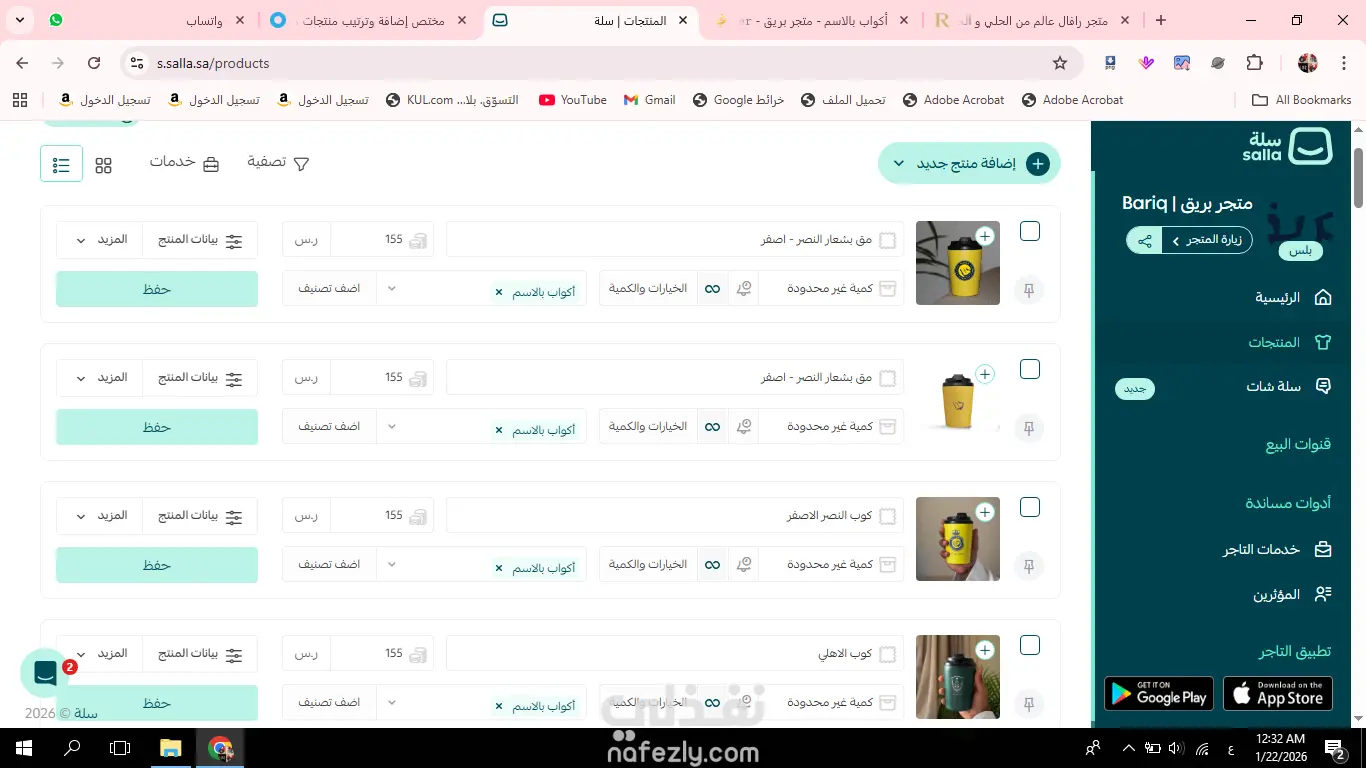Viewport: 1366px width, 768px height.
Task: Click the yellow cup held in hand thumbnail
Action: [x=958, y=539]
